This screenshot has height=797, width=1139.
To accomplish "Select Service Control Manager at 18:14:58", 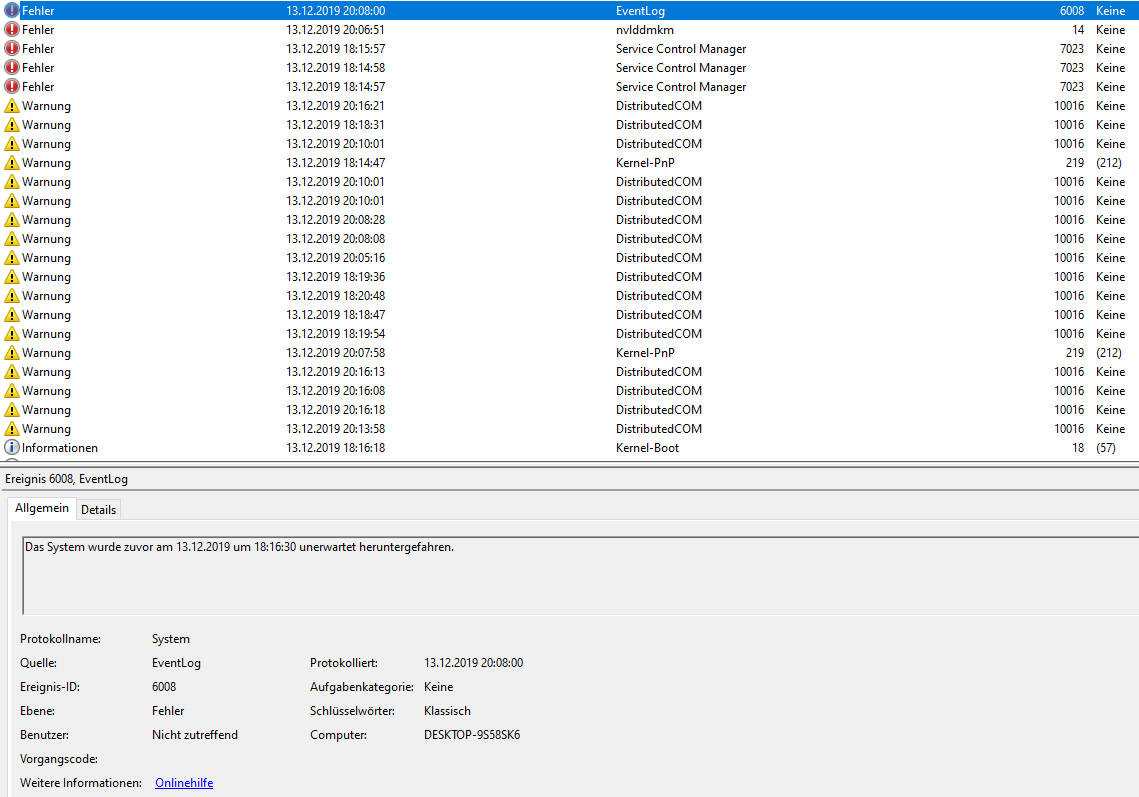I will click(x=681, y=68).
